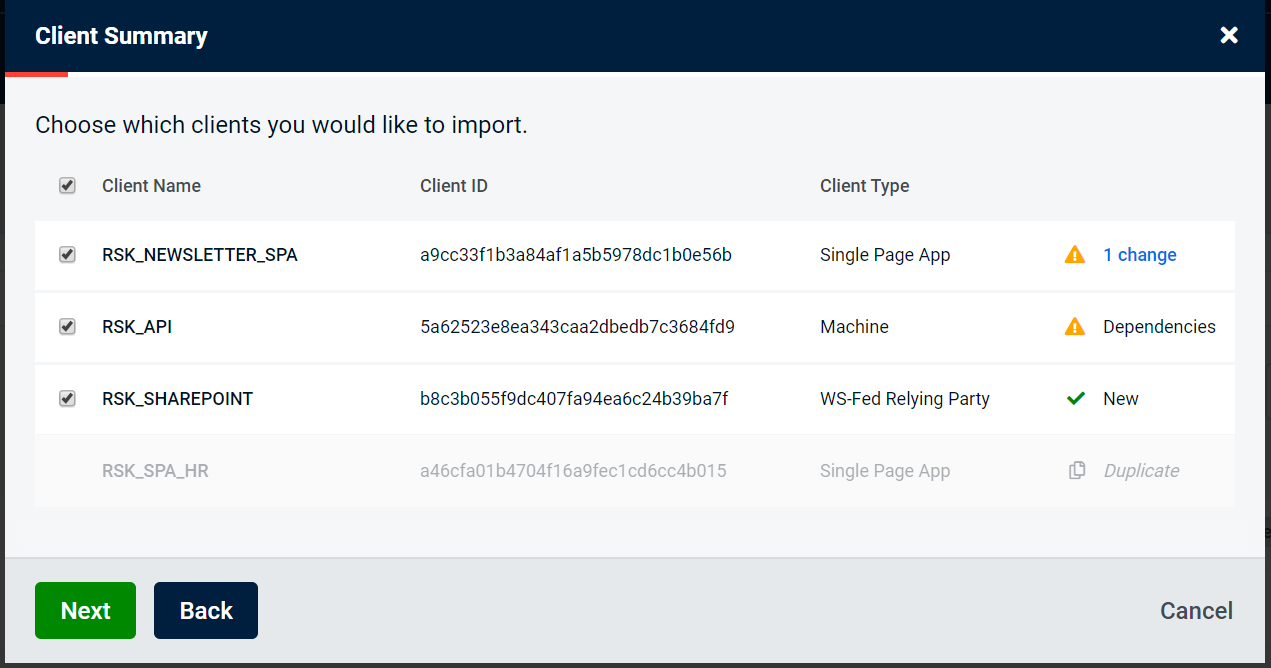Viewport: 1271px width, 668px height.
Task: Click the Client ID column header
Action: [x=453, y=186]
